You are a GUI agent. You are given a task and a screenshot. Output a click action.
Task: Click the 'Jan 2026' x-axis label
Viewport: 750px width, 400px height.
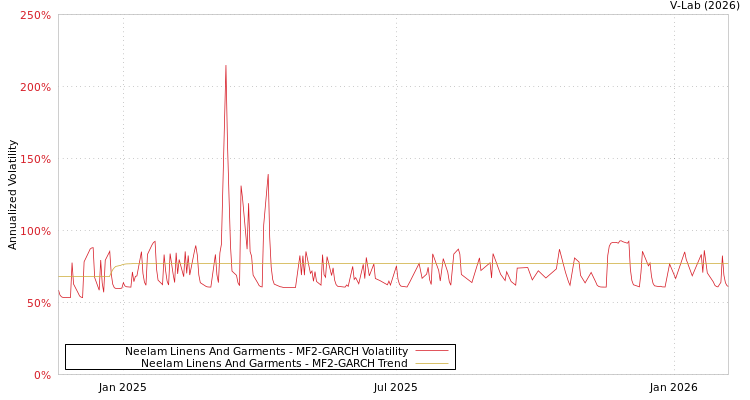tap(673, 387)
